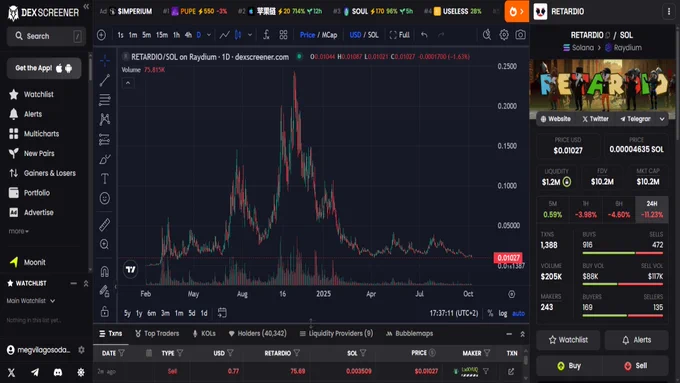Viewport: 680px width, 383px height.
Task: Switch chart to MCap display
Action: [x=329, y=35]
